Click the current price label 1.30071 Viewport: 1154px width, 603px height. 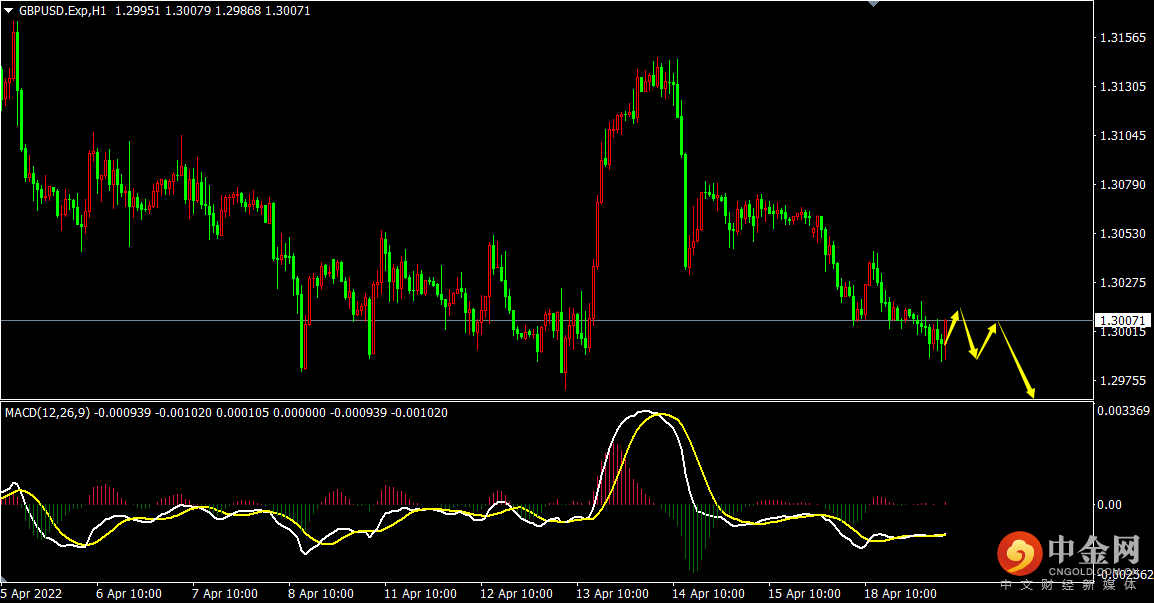[1122, 321]
